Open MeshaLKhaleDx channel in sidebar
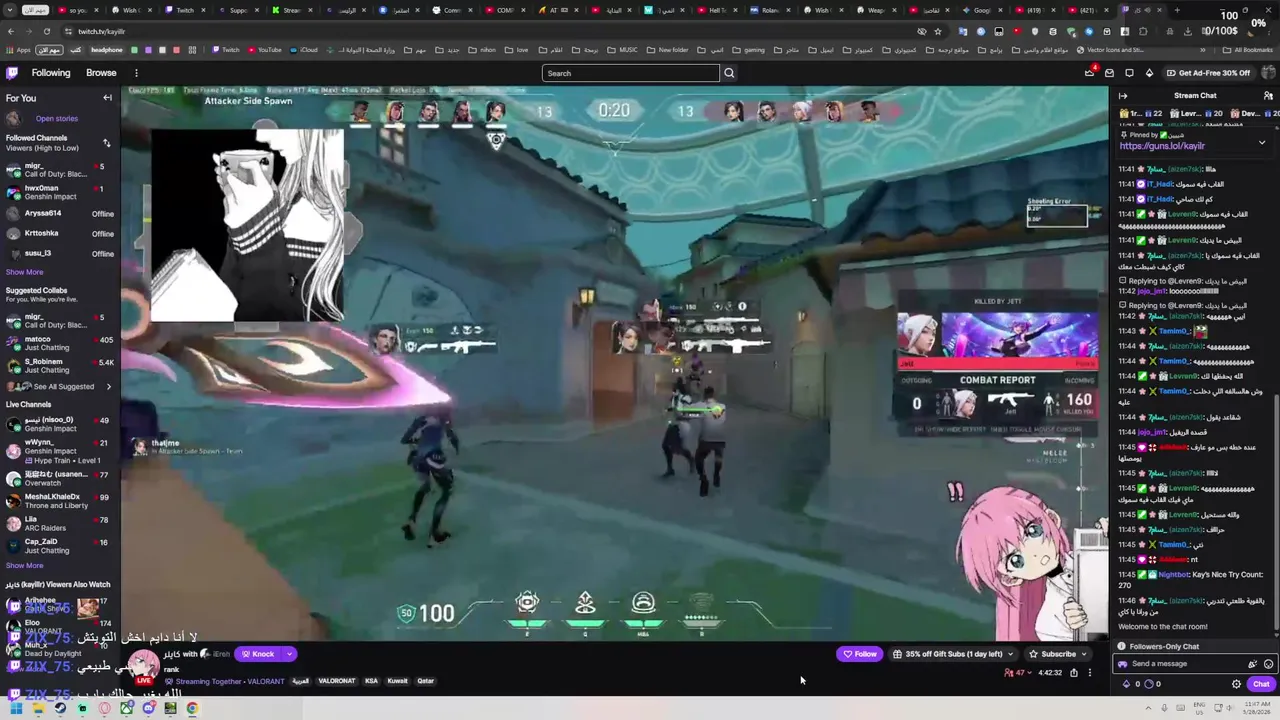Screen dimensions: 1280x720 tap(60, 500)
